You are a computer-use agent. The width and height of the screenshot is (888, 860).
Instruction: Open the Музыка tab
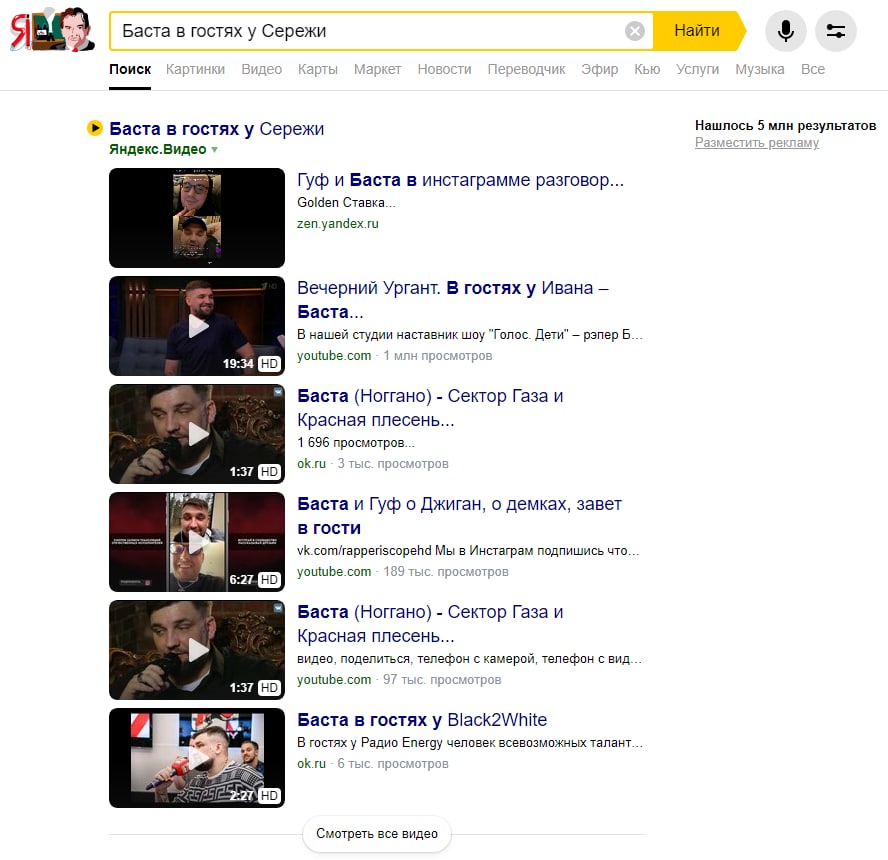760,69
